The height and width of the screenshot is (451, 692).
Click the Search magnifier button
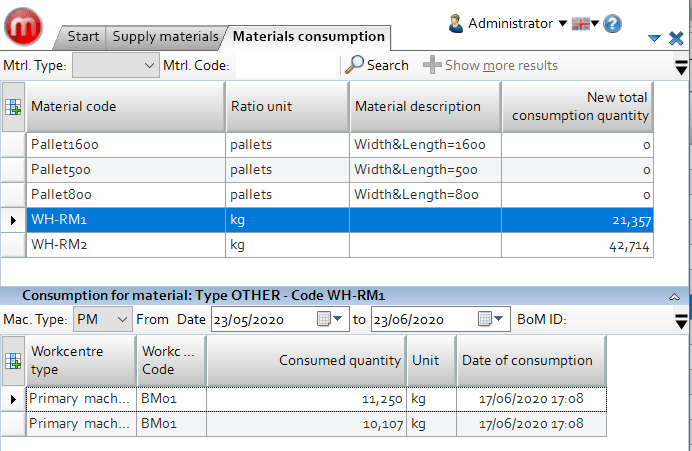tap(377, 65)
